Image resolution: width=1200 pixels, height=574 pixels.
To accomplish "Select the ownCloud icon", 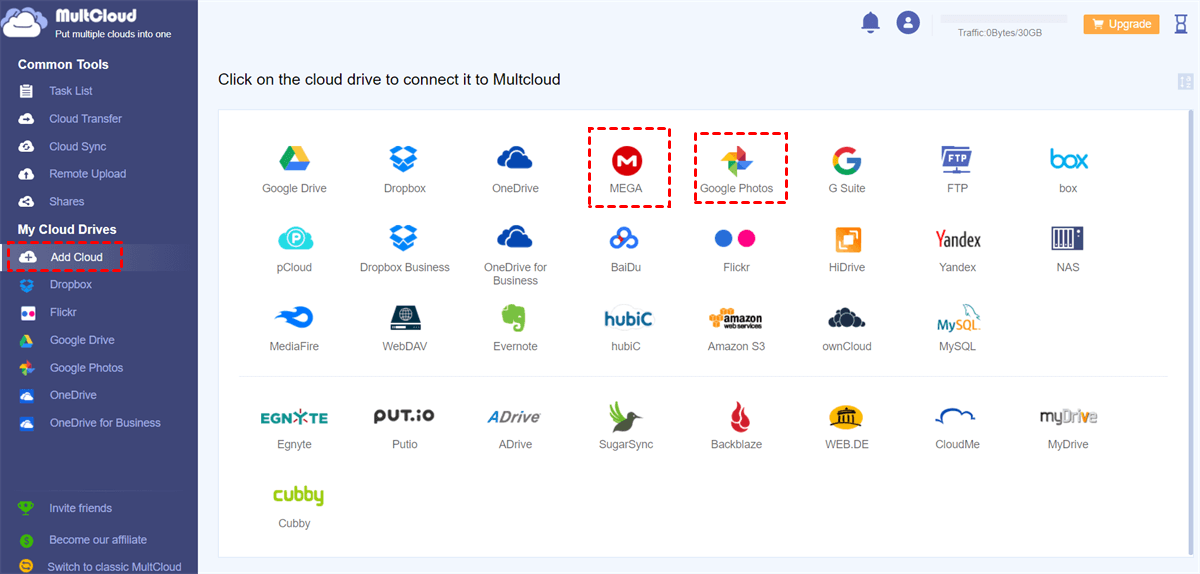I will [x=847, y=328].
